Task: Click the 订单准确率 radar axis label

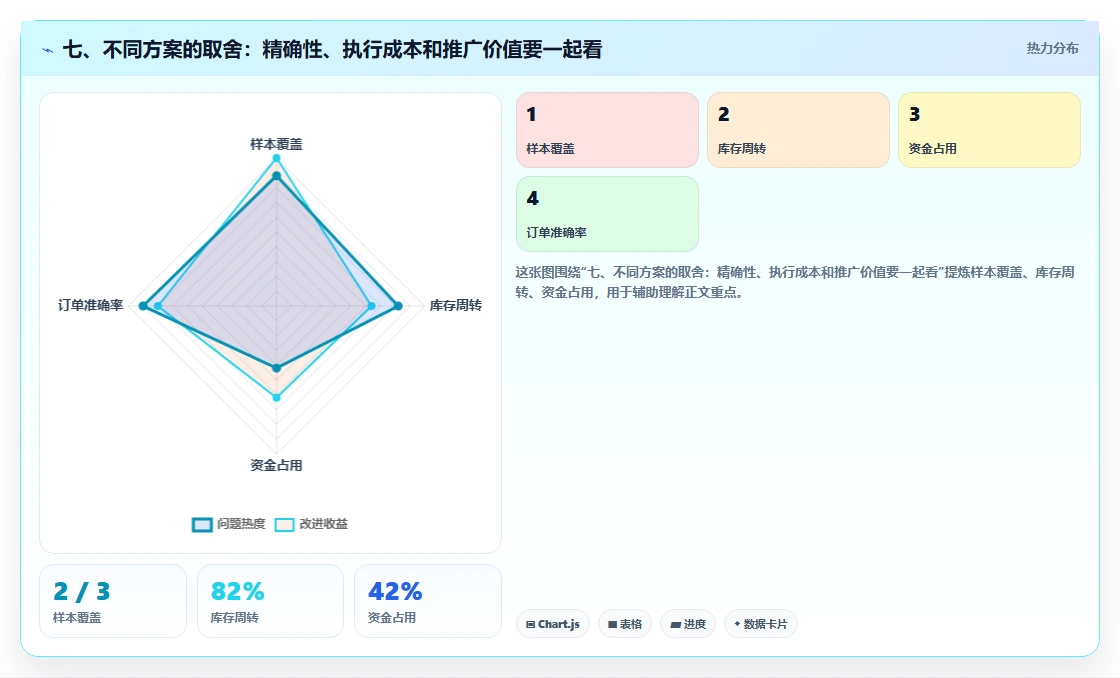Action: (x=91, y=306)
